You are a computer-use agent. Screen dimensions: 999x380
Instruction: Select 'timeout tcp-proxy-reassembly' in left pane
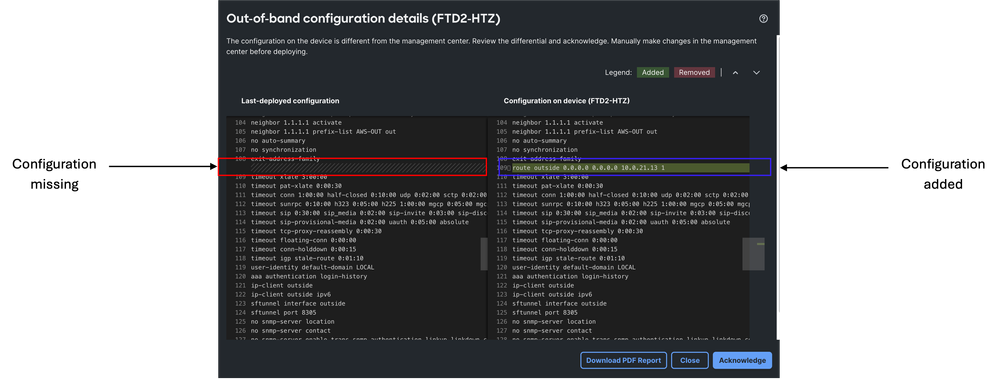(x=316, y=231)
